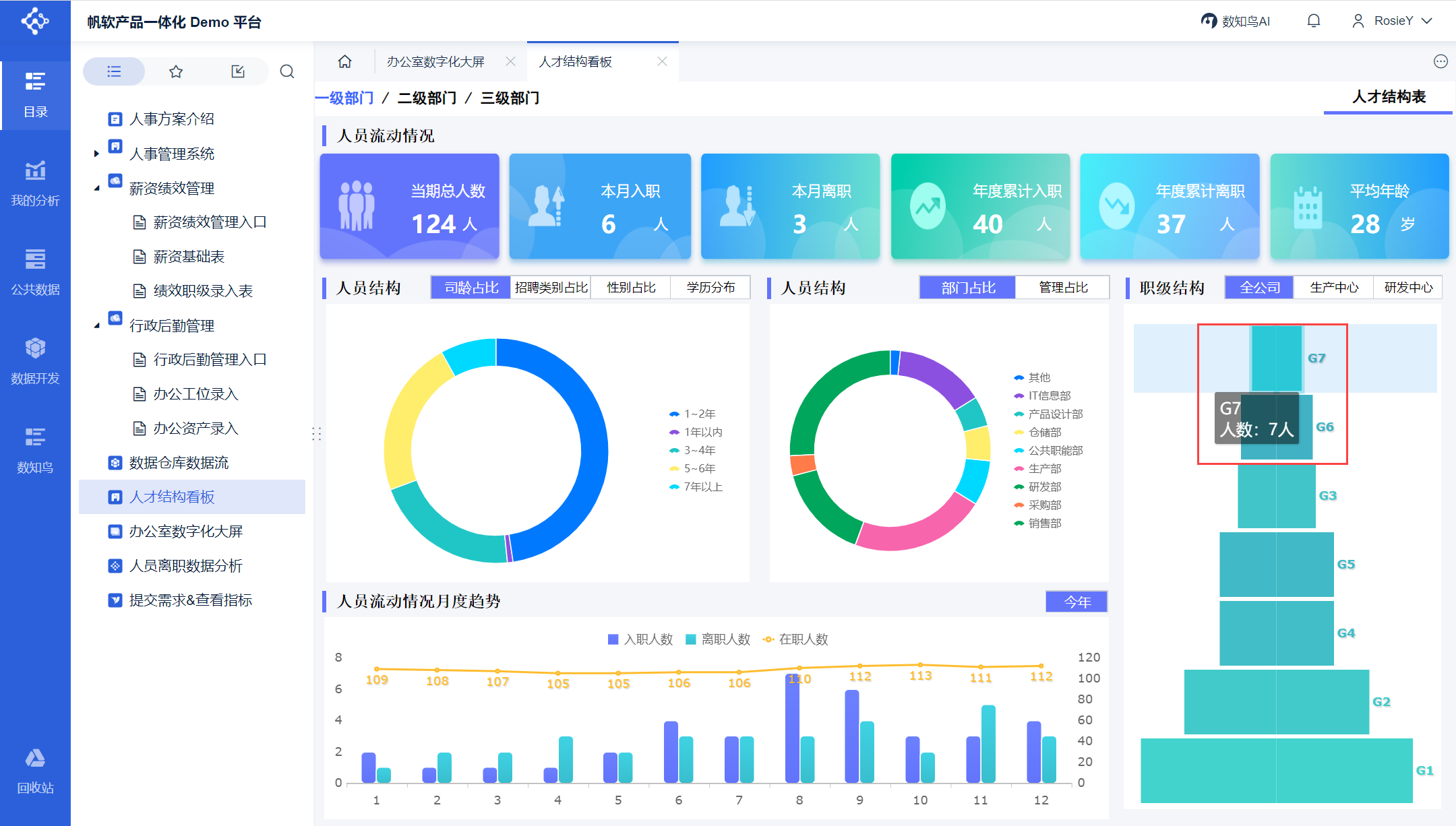This screenshot has width=1456, height=826.
Task: Switch 人员结构 to 管理占比
Action: [x=1063, y=288]
